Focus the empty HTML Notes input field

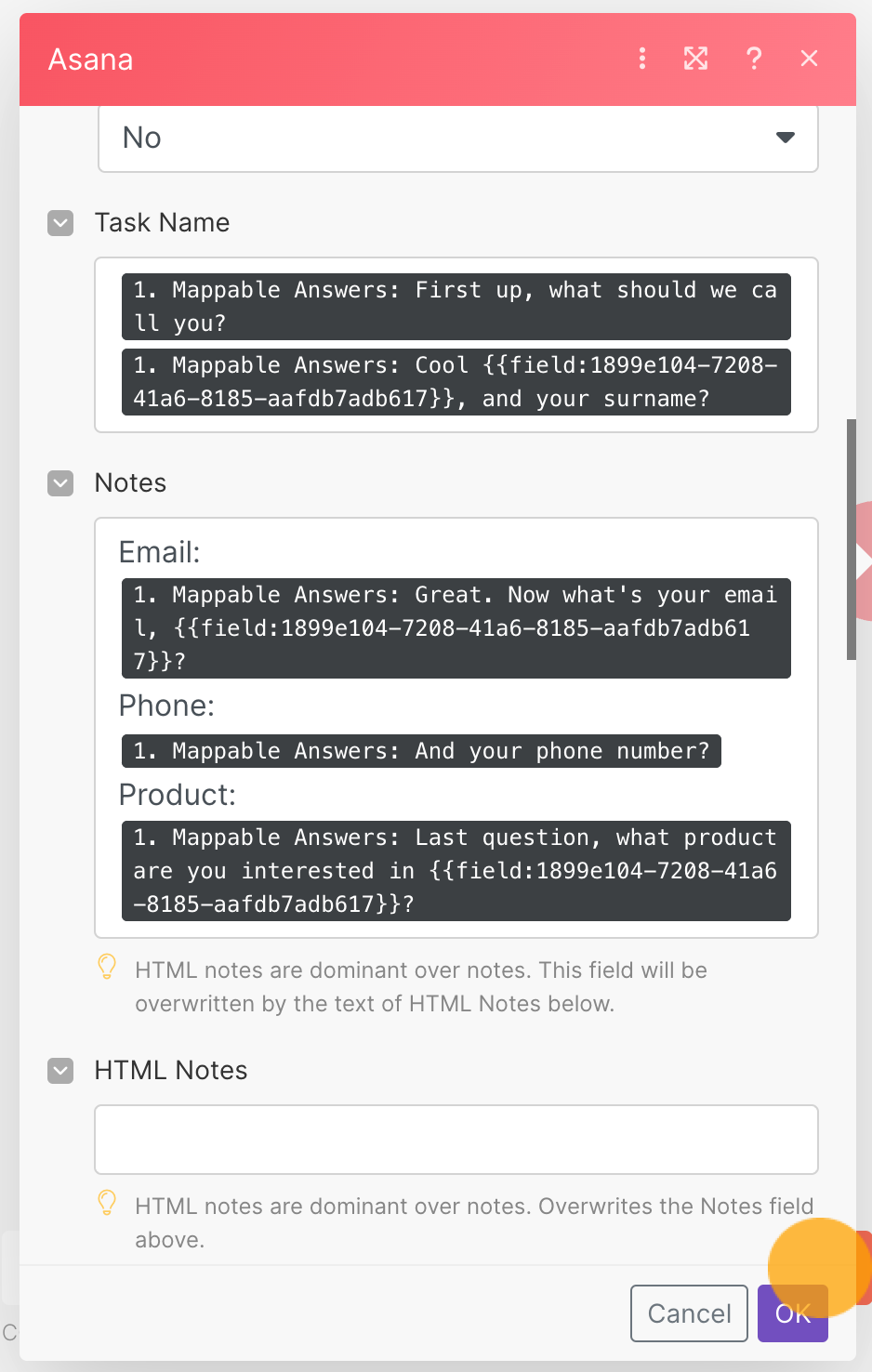456,1140
